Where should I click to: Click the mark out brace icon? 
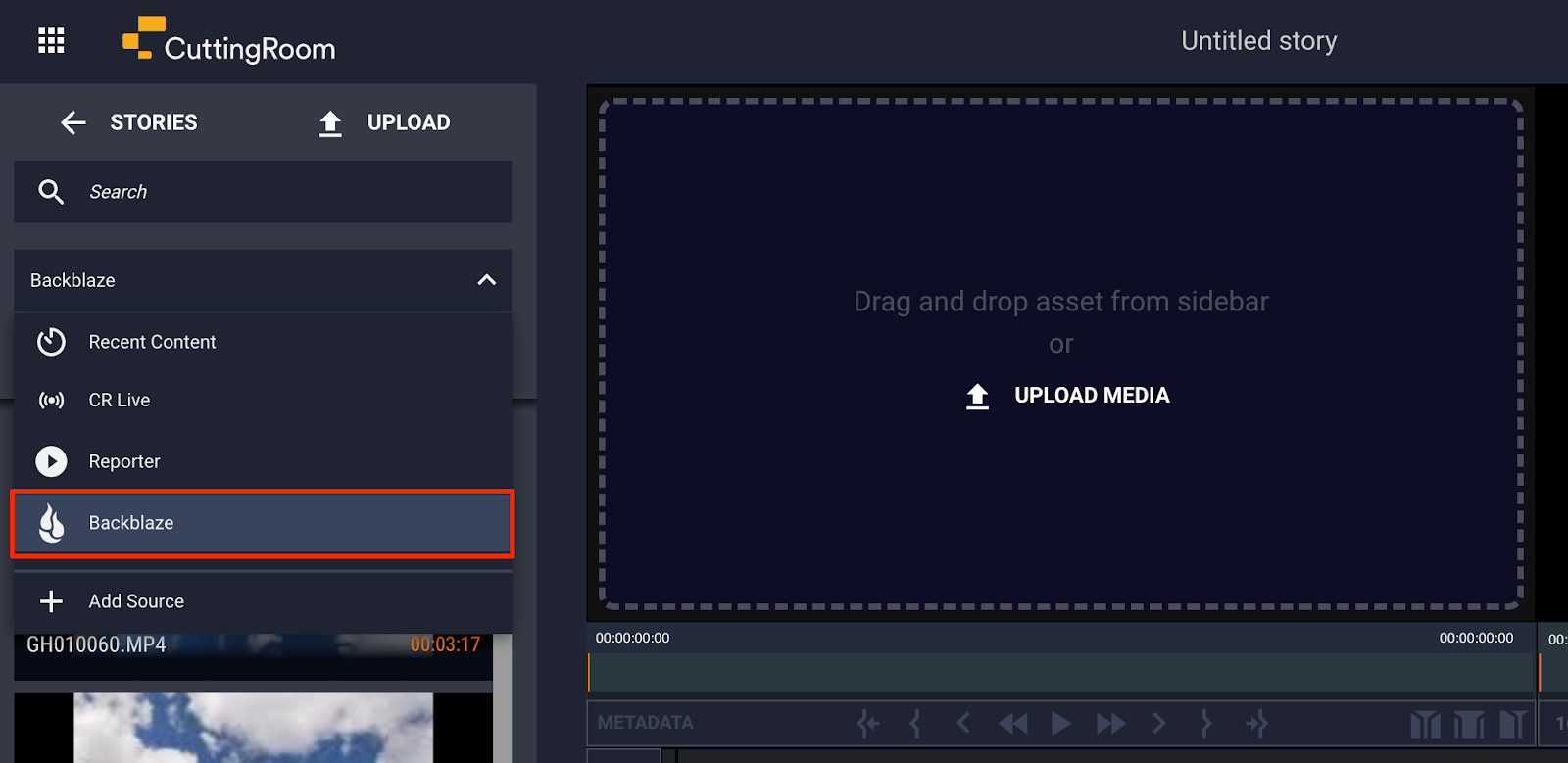point(1206,724)
